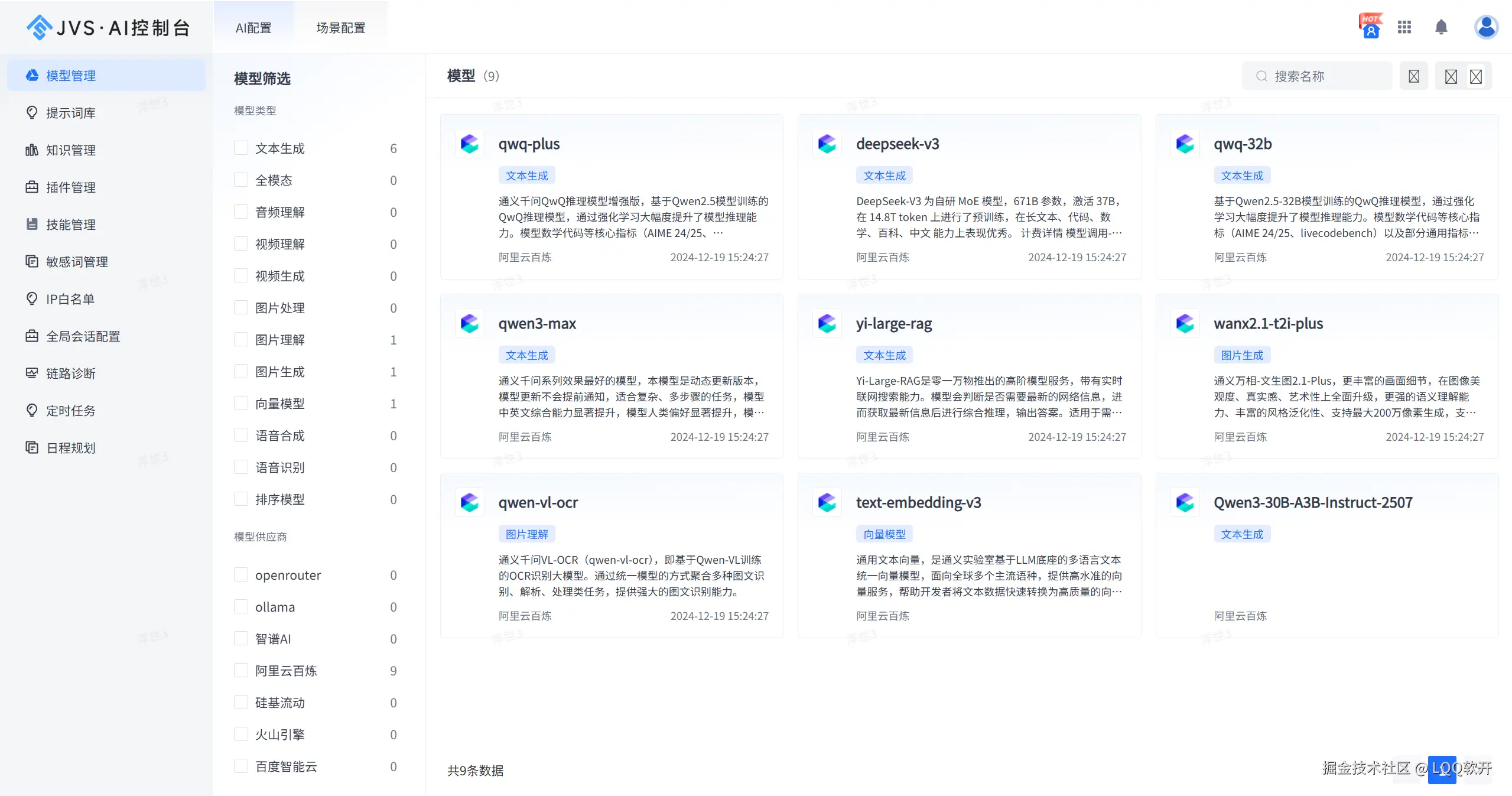1512x796 pixels.
Task: Switch to the 场景配置 tab
Action: pos(340,28)
